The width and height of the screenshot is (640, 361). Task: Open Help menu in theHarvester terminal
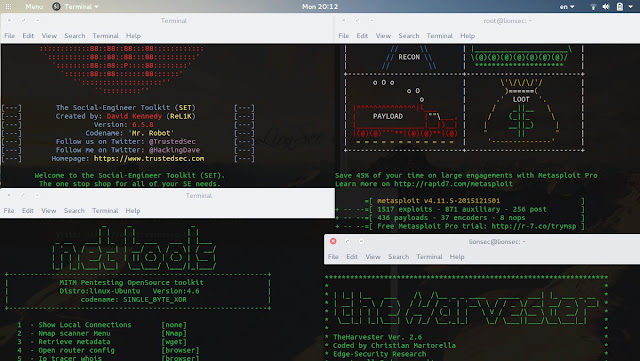click(457, 257)
